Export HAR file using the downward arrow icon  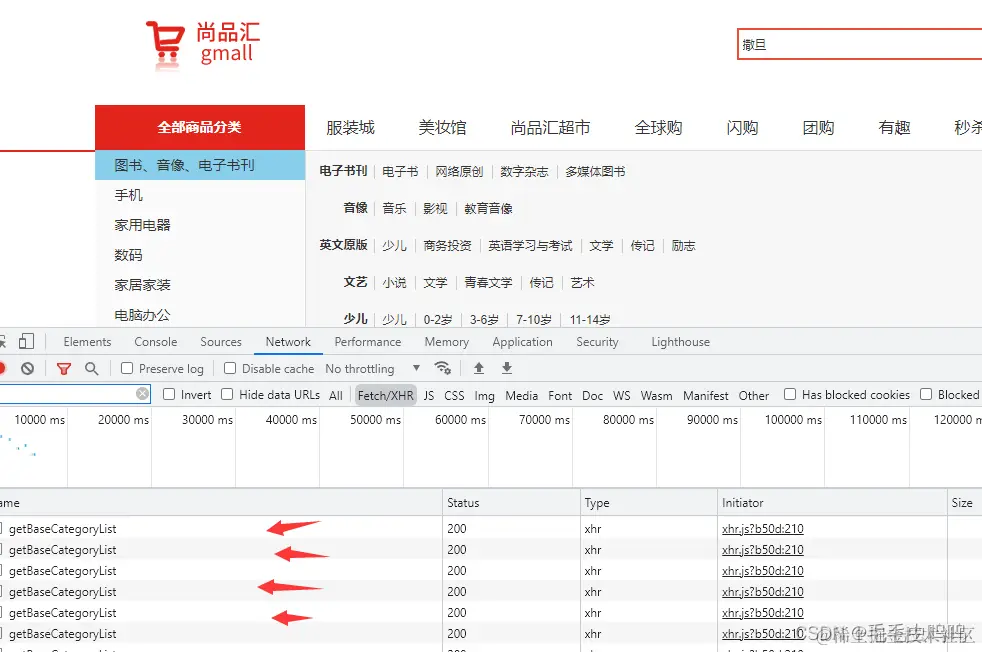507,369
